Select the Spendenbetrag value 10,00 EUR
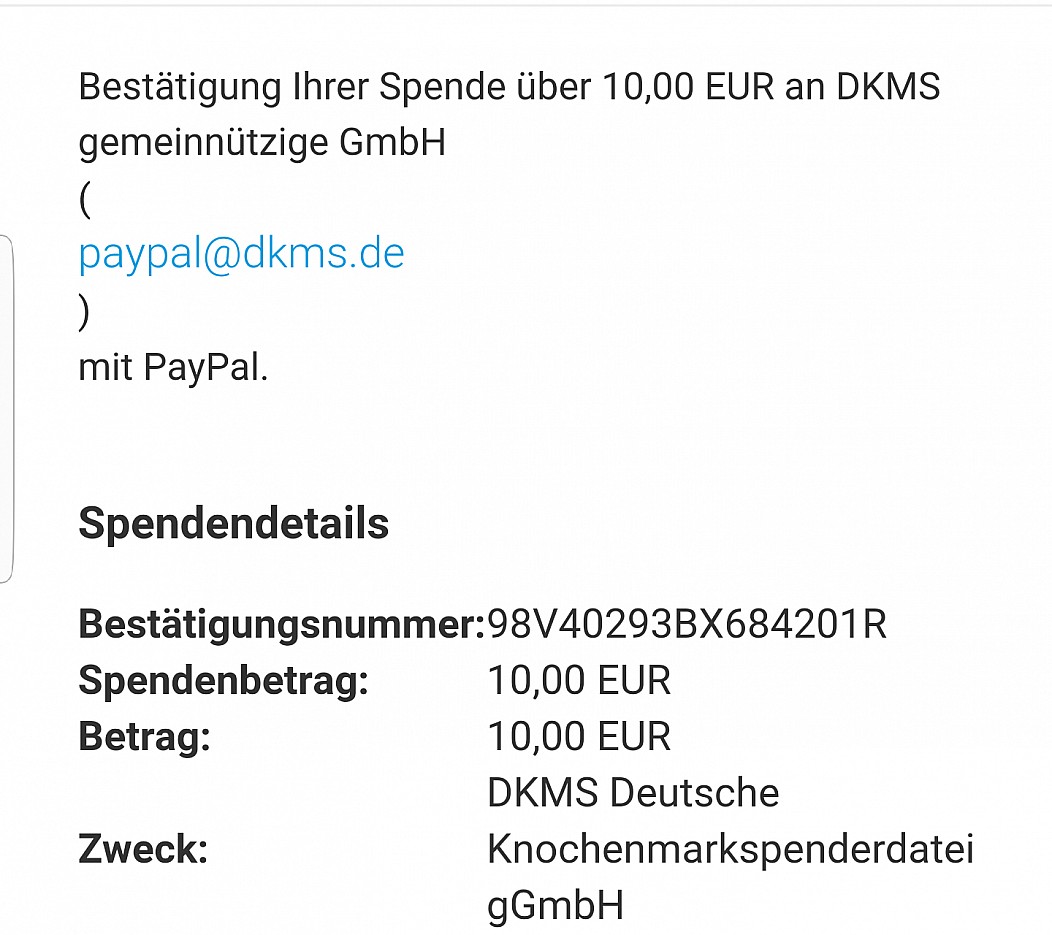This screenshot has width=1052, height=935. click(x=579, y=681)
